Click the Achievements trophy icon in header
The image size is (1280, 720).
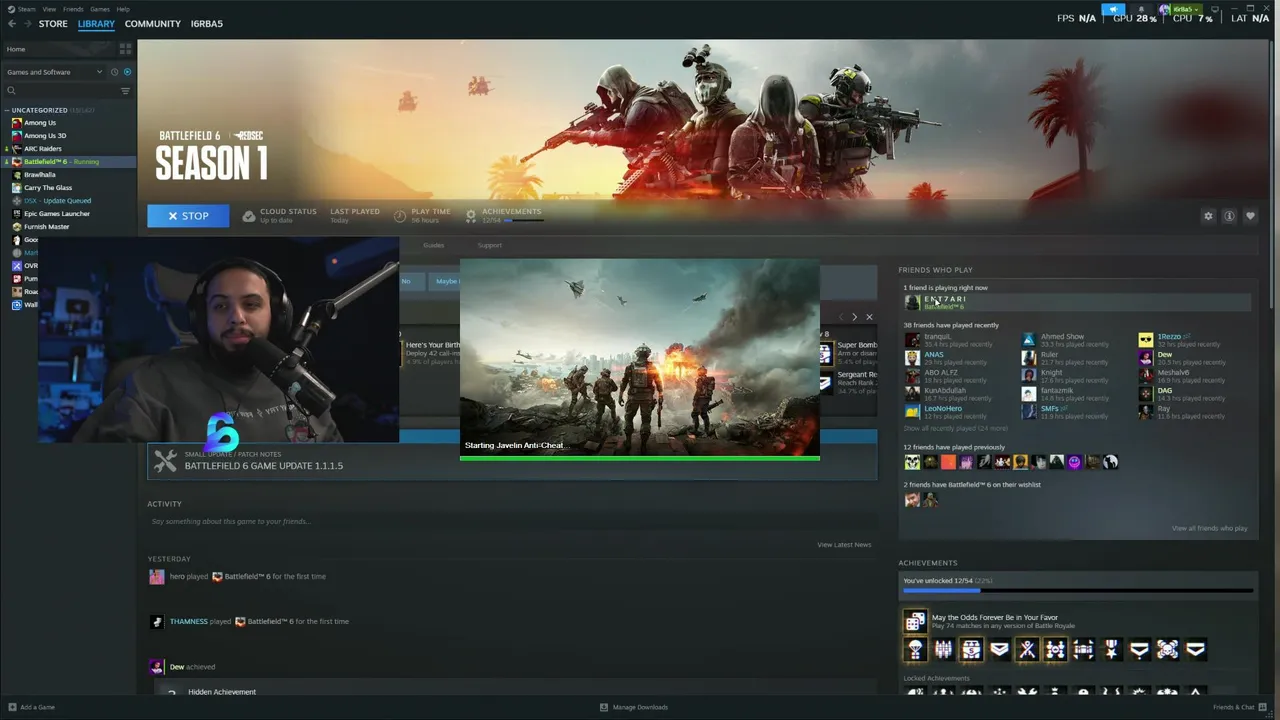coord(471,216)
